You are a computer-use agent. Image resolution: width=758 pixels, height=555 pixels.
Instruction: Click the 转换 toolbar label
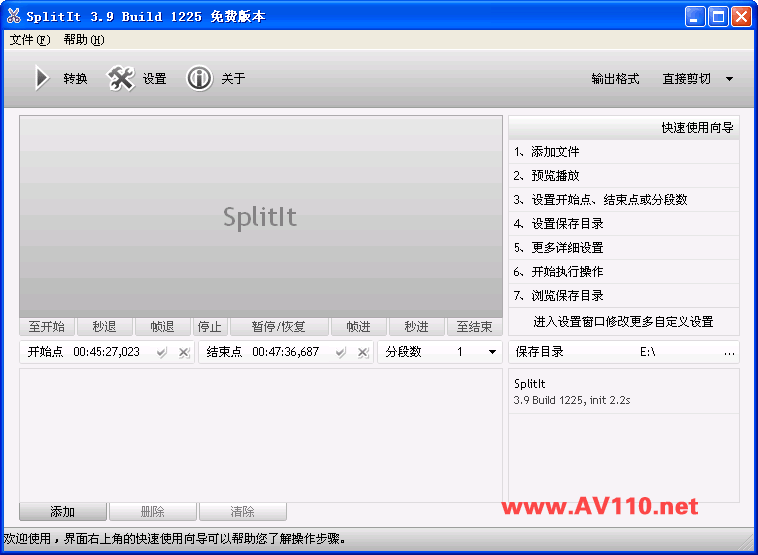(75, 79)
